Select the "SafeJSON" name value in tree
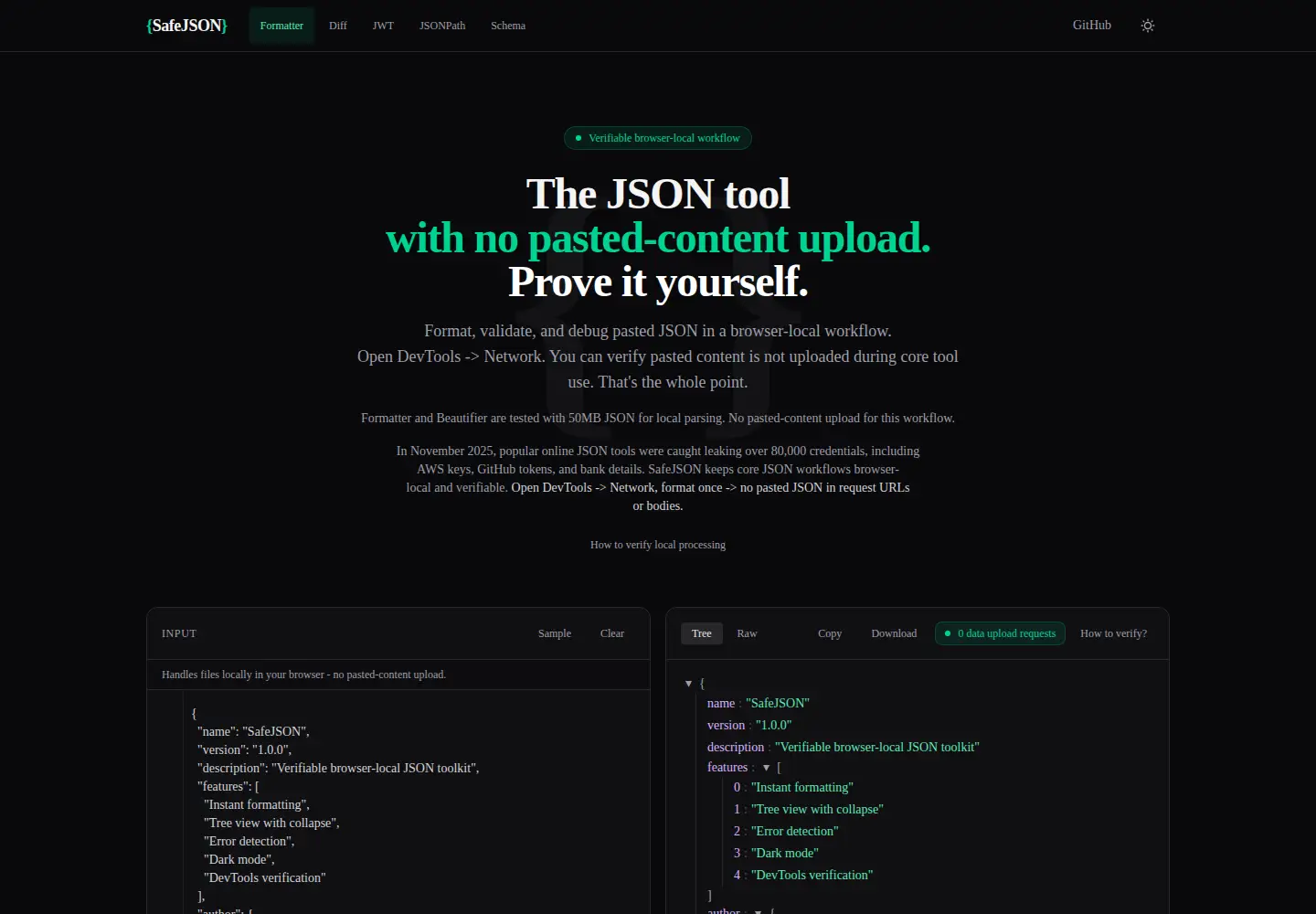The width and height of the screenshot is (1316, 914). (x=778, y=703)
